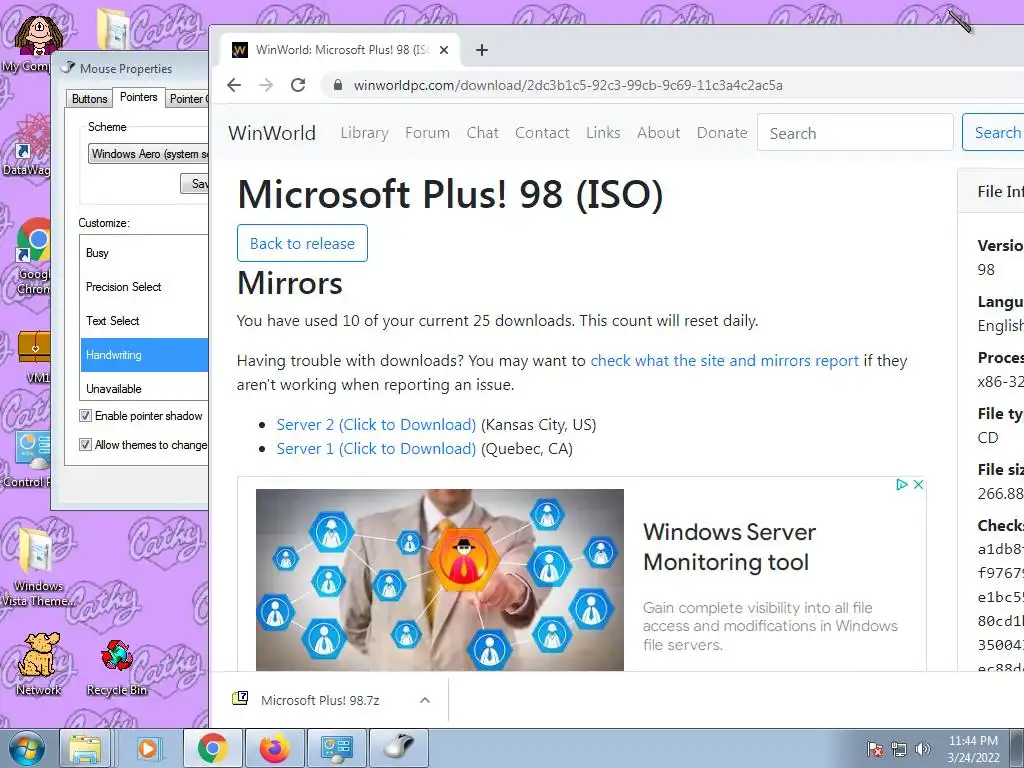Image resolution: width=1024 pixels, height=768 pixels.
Task: Download from Server 2 Kansas City
Action: point(376,424)
